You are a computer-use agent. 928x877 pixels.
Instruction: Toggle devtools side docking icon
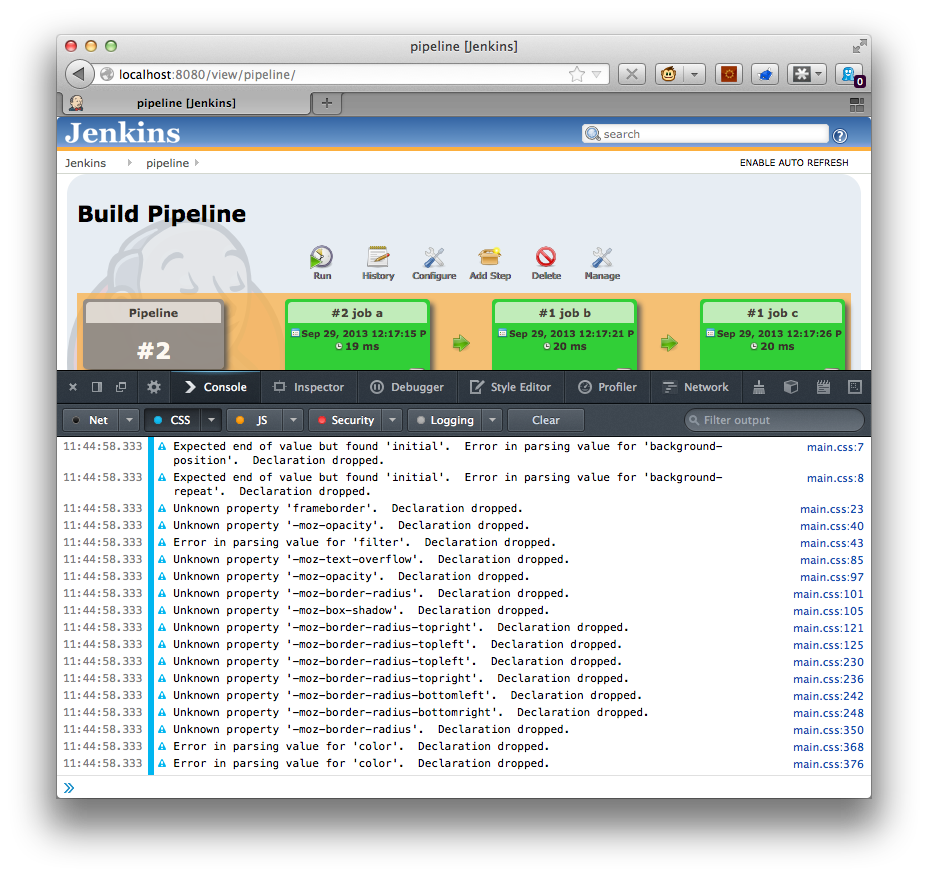click(97, 387)
